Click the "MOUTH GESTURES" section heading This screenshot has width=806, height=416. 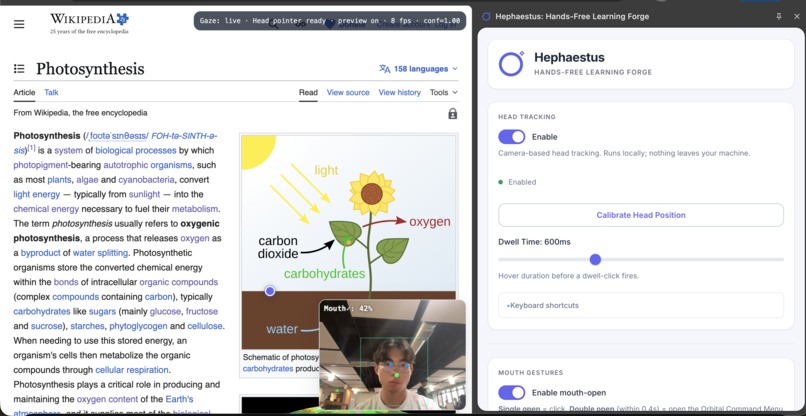pyautogui.click(x=530, y=372)
